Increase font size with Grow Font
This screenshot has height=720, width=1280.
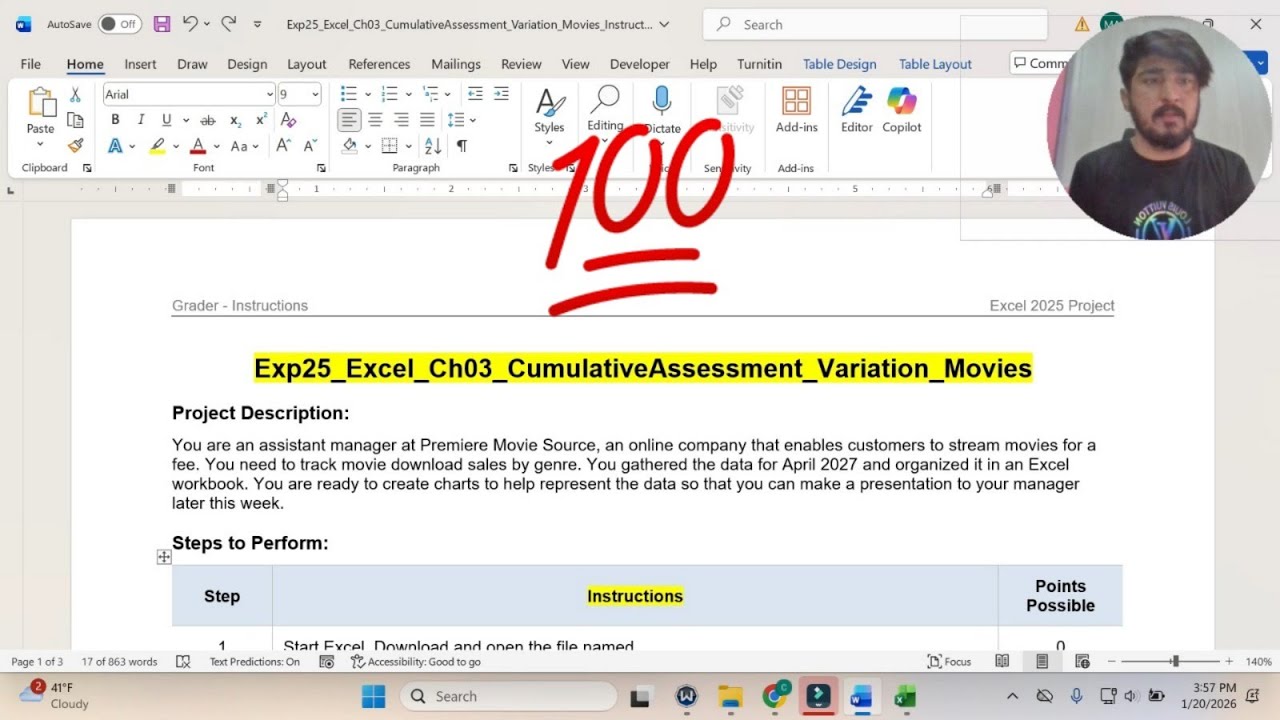pos(283,146)
